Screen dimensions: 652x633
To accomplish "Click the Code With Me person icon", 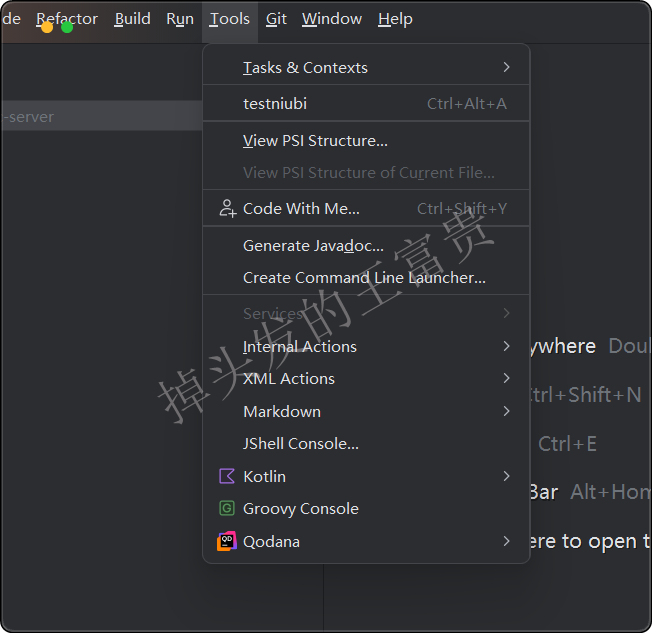I will [x=227, y=208].
